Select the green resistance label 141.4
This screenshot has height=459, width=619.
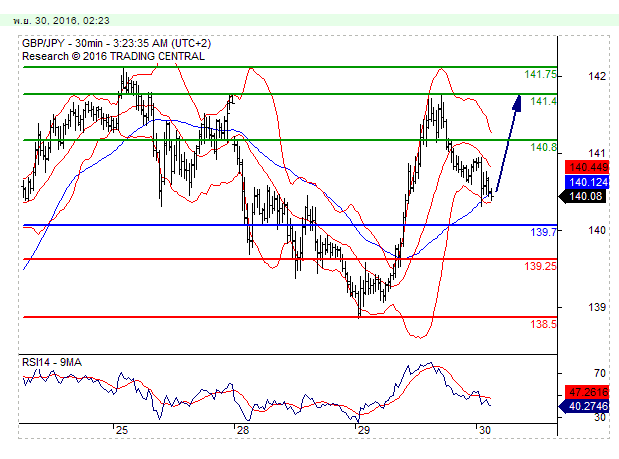[x=544, y=101]
